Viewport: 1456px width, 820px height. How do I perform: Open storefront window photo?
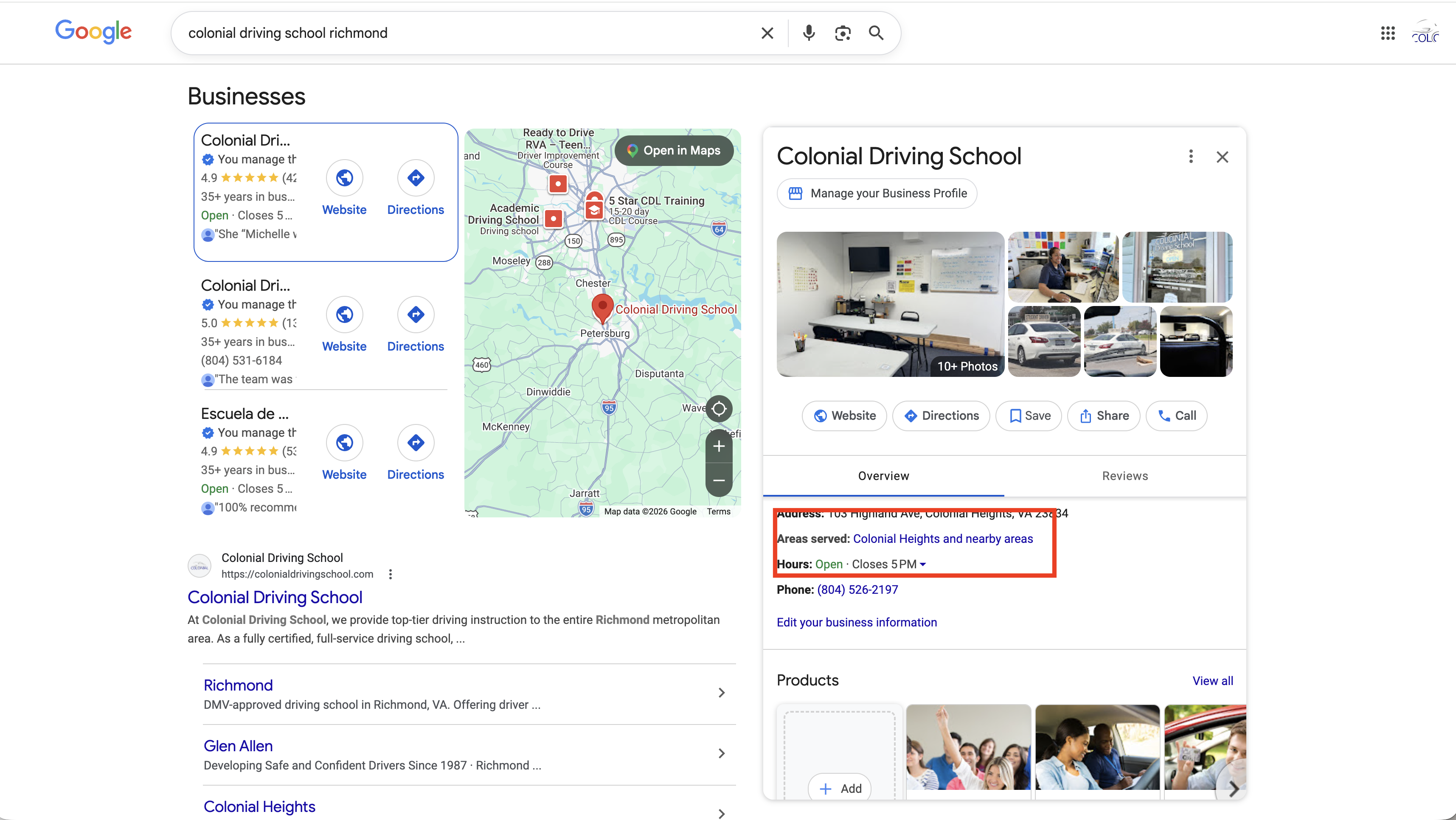pos(1177,267)
